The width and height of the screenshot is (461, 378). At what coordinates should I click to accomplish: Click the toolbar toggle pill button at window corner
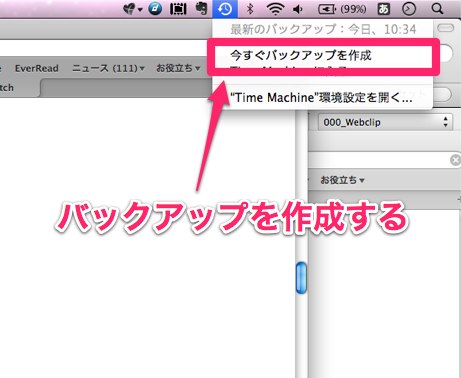(445, 28)
